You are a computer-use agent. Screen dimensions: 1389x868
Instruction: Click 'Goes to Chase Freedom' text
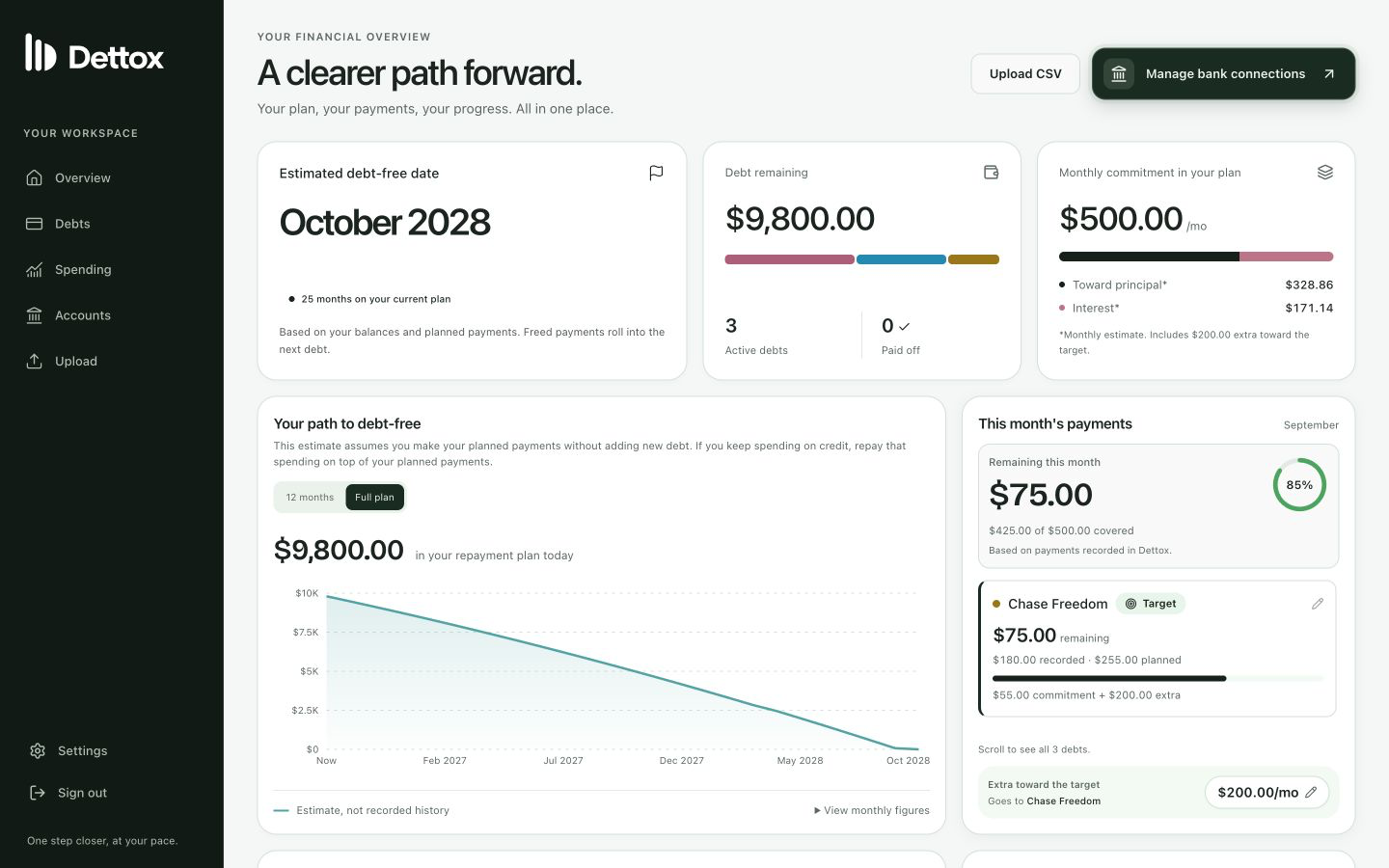point(1044,801)
